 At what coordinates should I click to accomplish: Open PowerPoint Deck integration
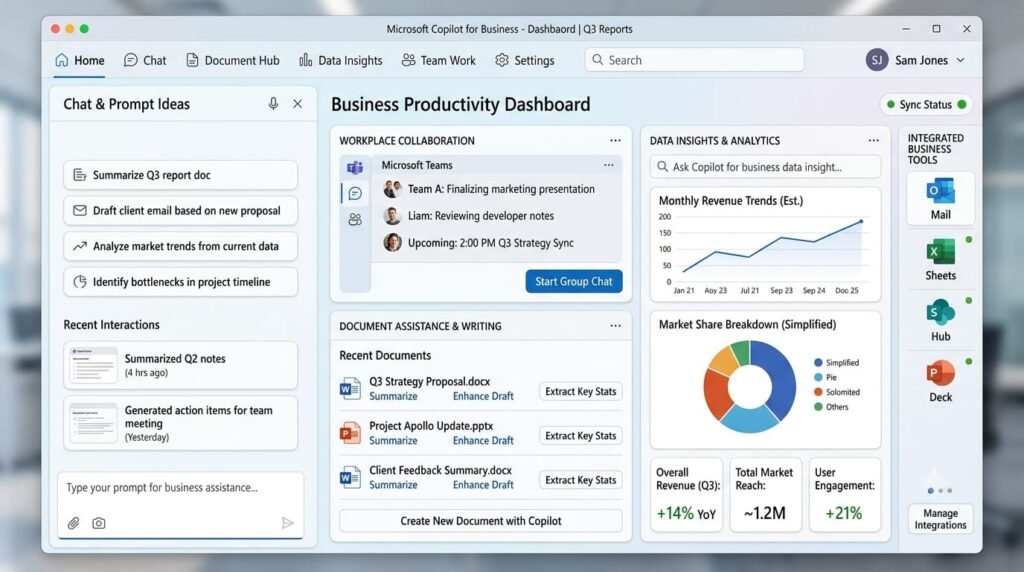[940, 381]
